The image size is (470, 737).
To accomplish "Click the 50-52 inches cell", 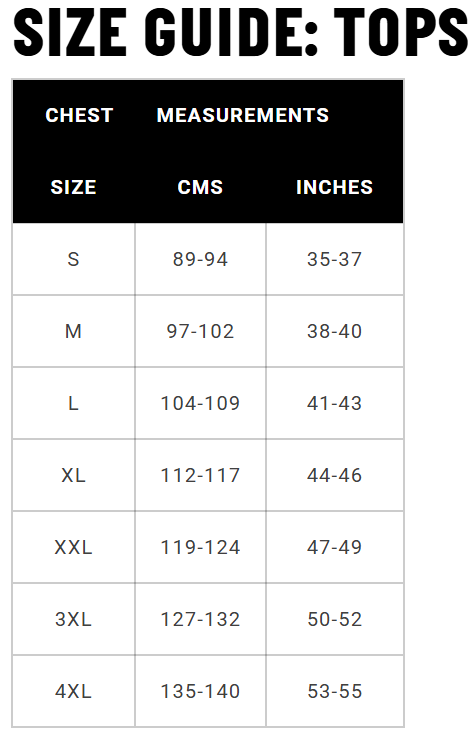I will click(335, 619).
